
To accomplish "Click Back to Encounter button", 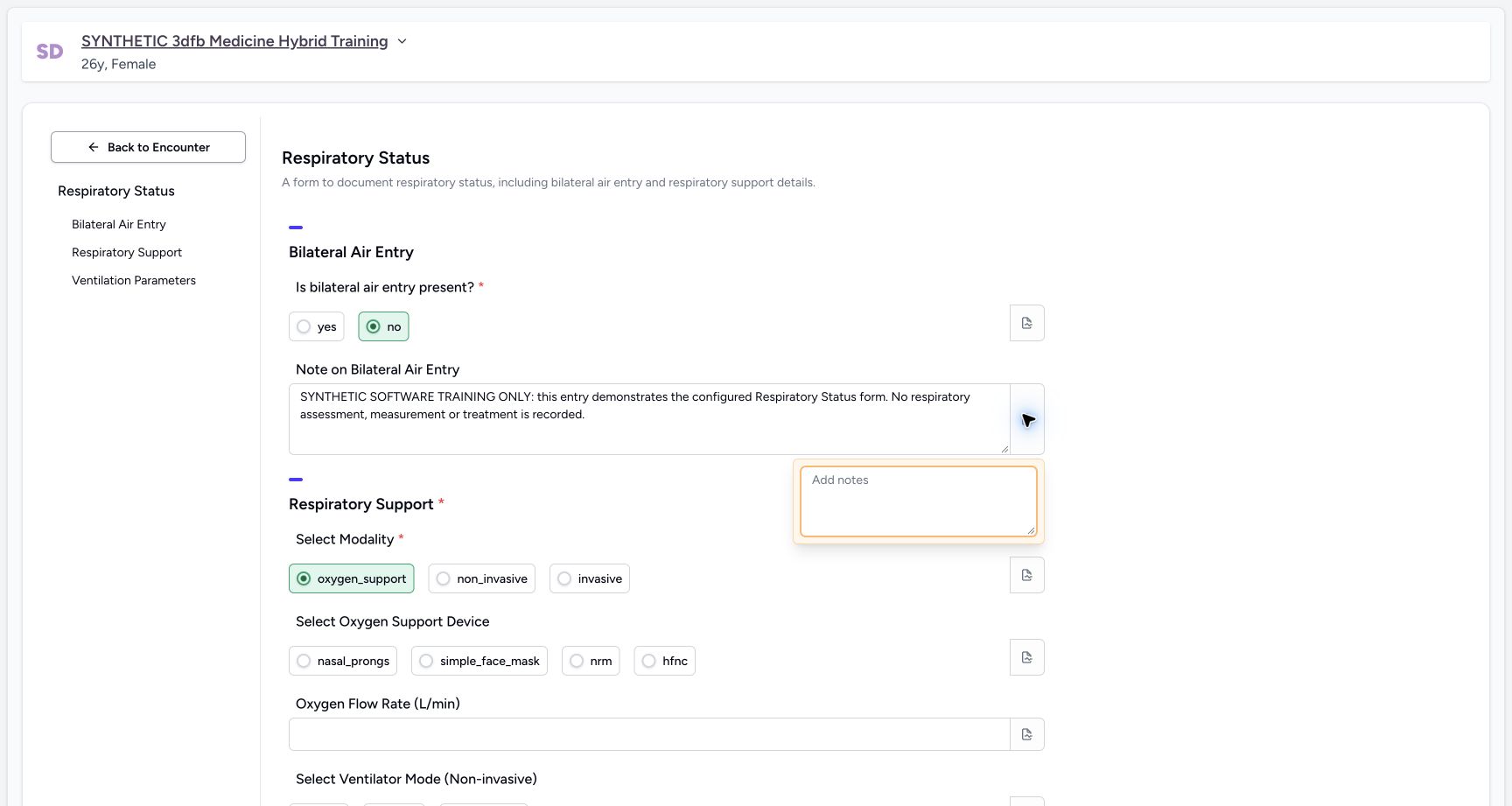I will [x=148, y=147].
